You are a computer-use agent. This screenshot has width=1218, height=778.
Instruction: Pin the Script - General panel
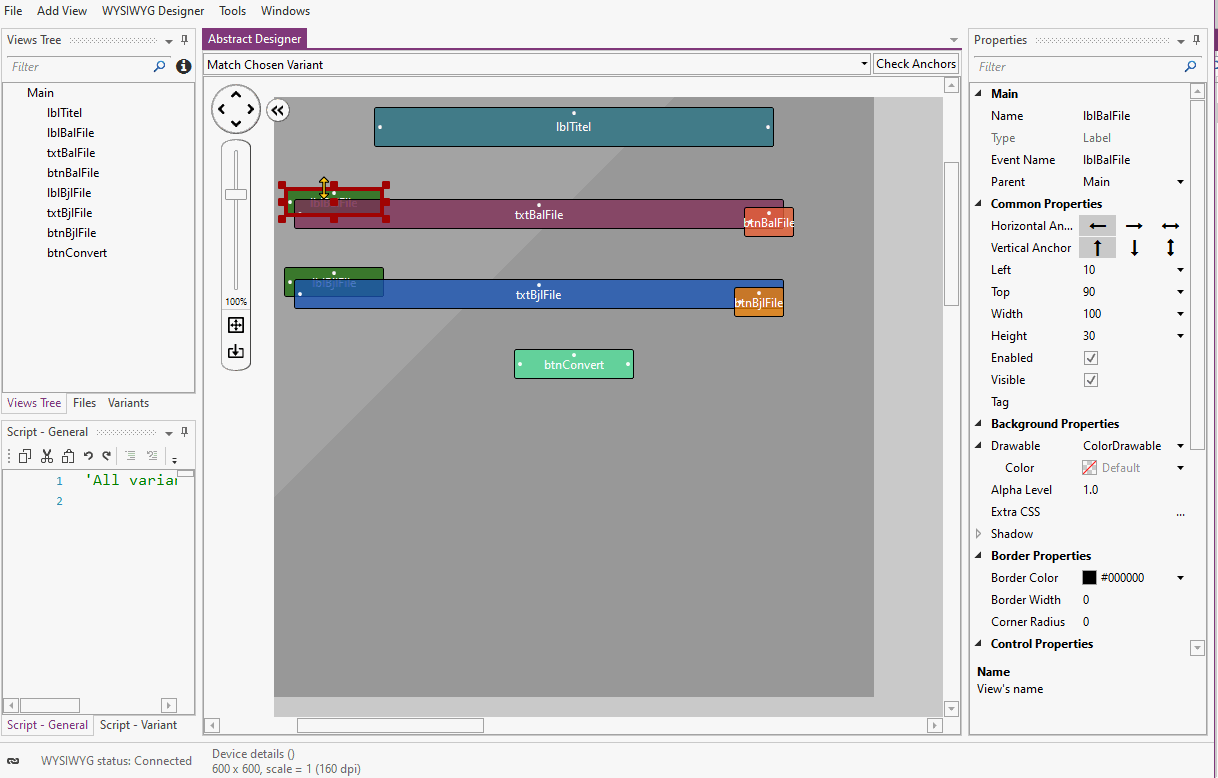[x=185, y=432]
